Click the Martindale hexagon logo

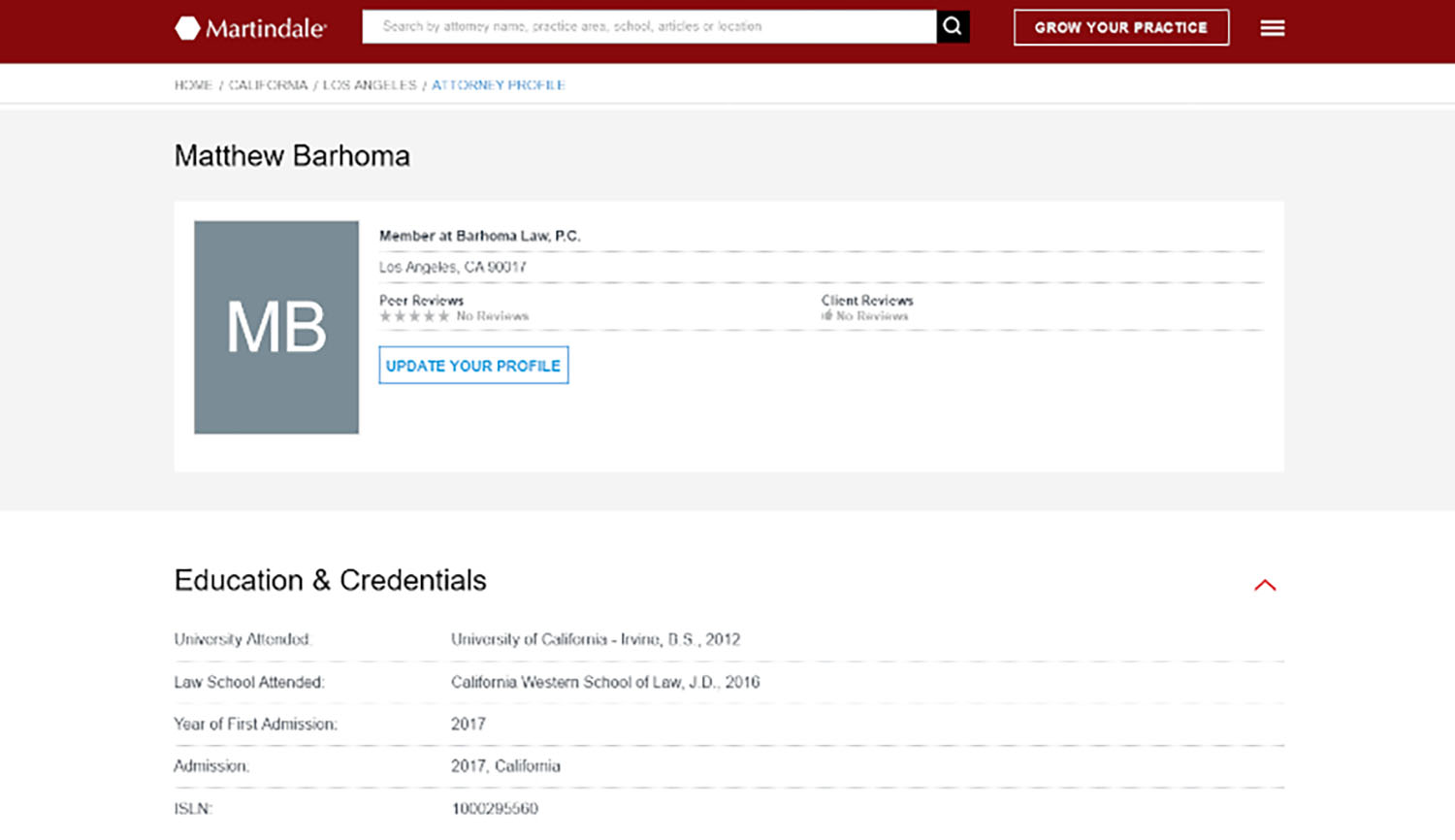click(184, 26)
